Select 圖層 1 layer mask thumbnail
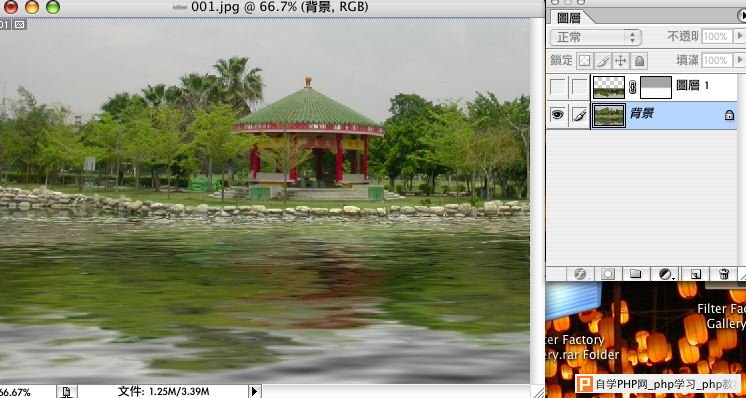 point(656,87)
